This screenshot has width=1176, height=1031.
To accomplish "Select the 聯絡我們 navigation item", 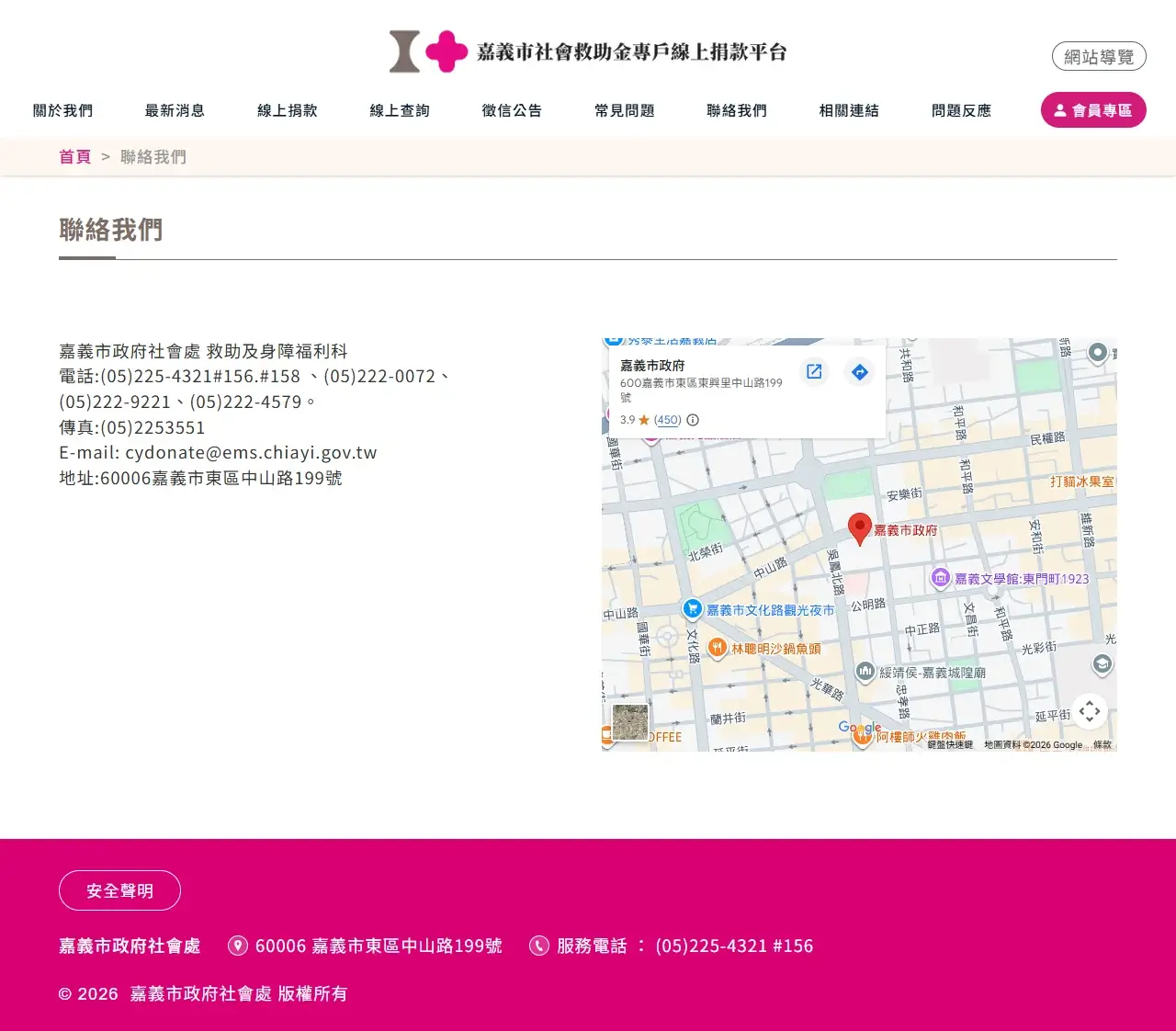I will 737,110.
